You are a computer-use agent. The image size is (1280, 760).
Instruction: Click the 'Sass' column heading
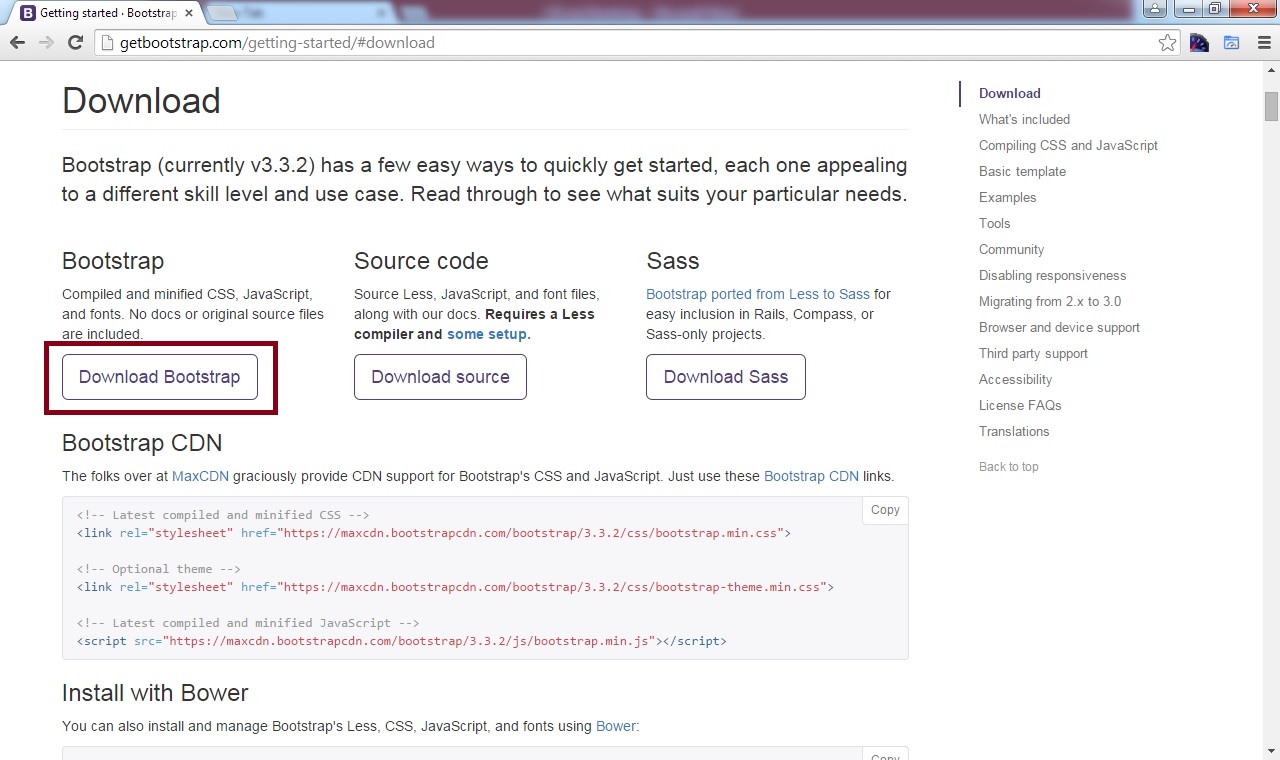(x=673, y=261)
